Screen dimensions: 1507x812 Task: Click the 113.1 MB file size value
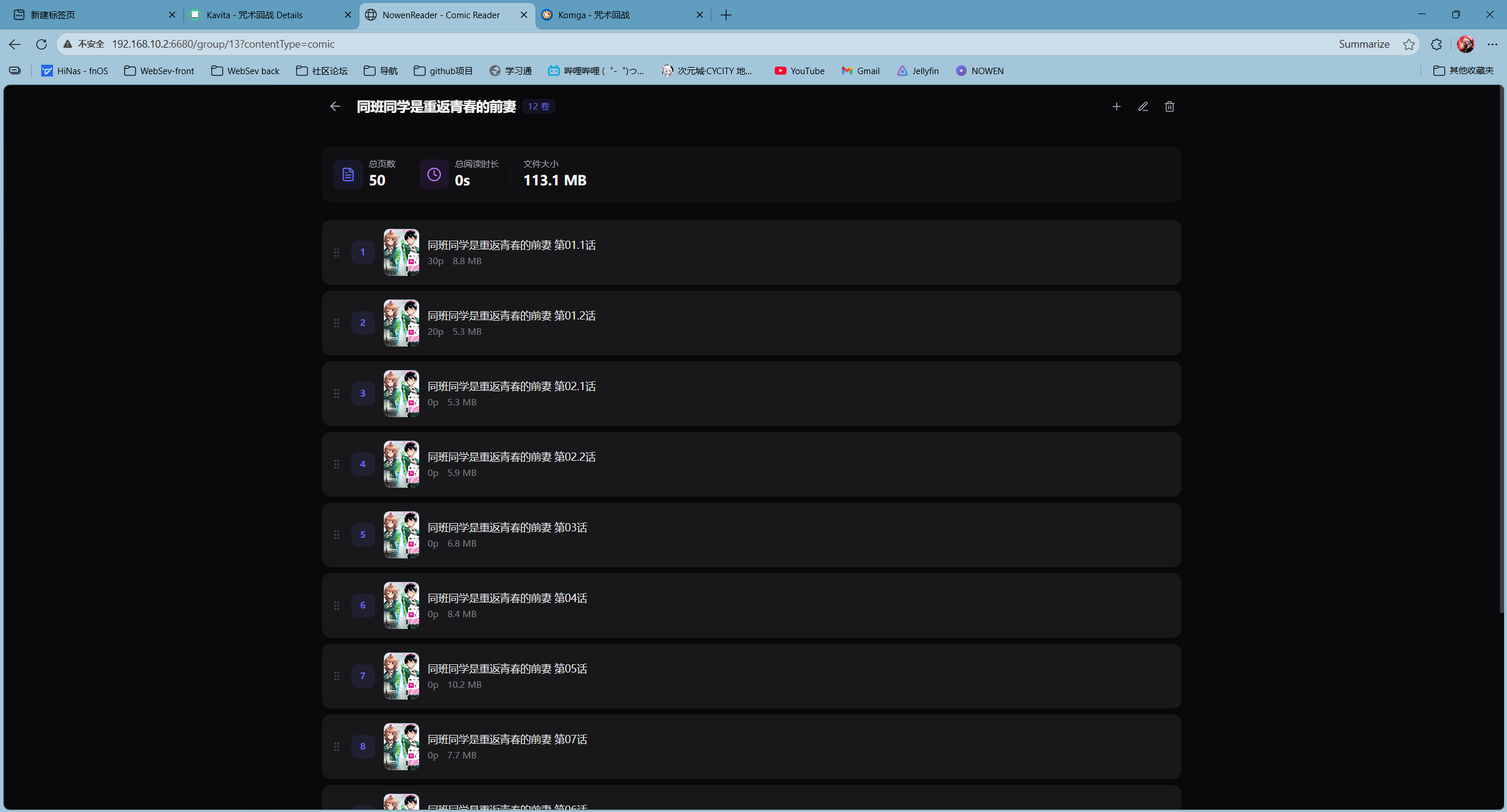point(555,181)
